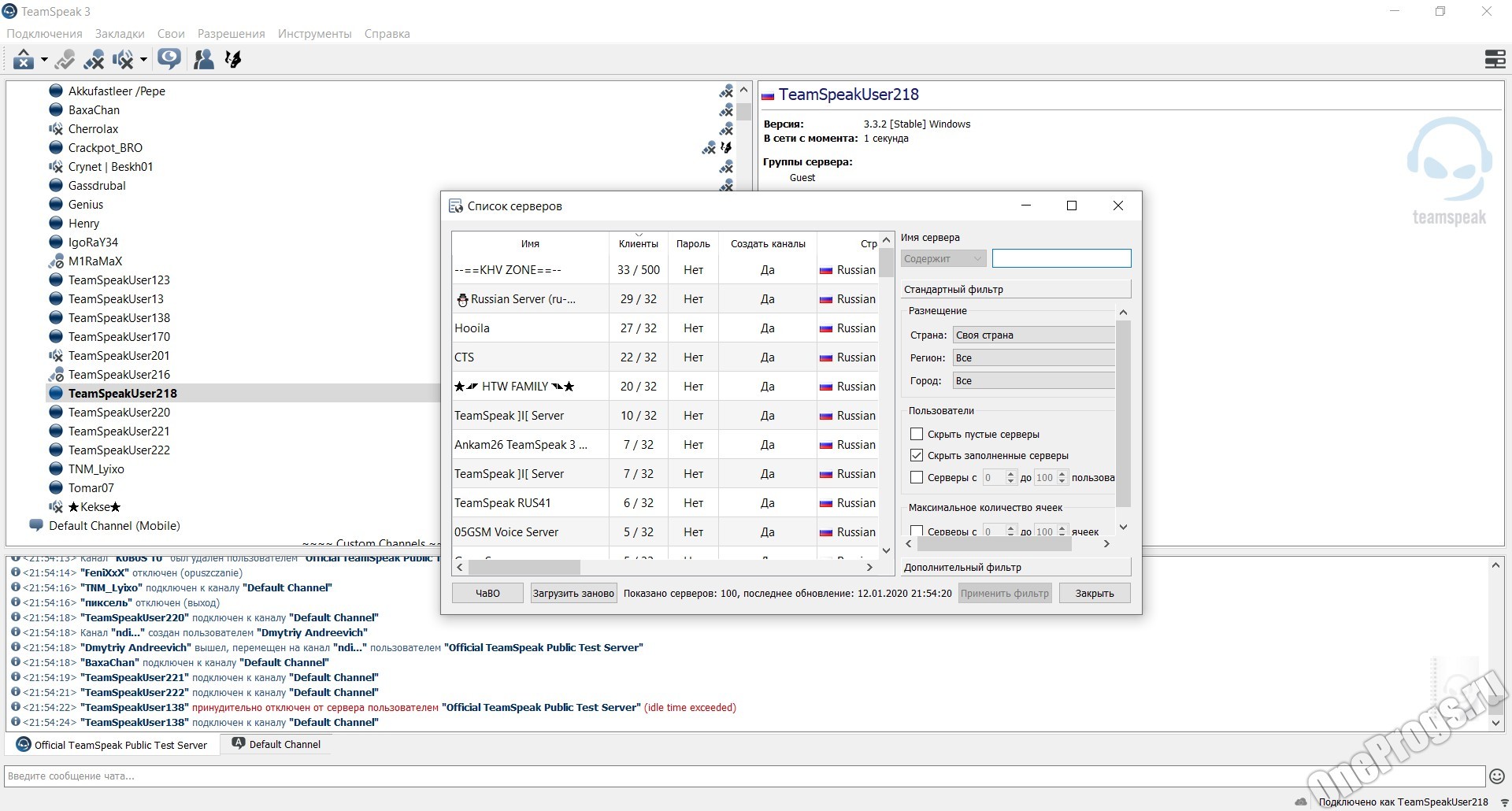Sort by the Пароль column header
1512x811 pixels.
[x=693, y=244]
